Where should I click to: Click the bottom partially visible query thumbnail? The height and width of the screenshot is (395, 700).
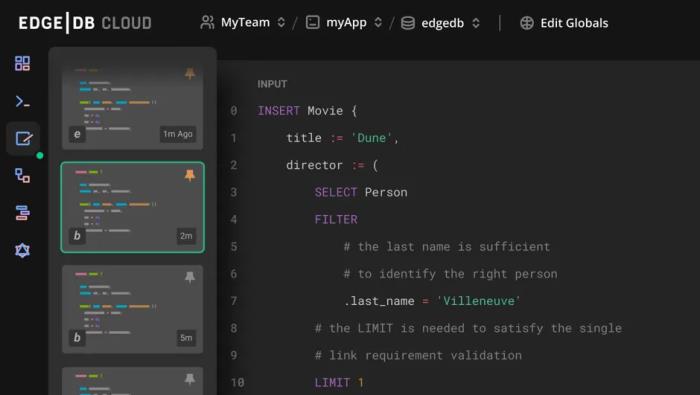click(133, 381)
